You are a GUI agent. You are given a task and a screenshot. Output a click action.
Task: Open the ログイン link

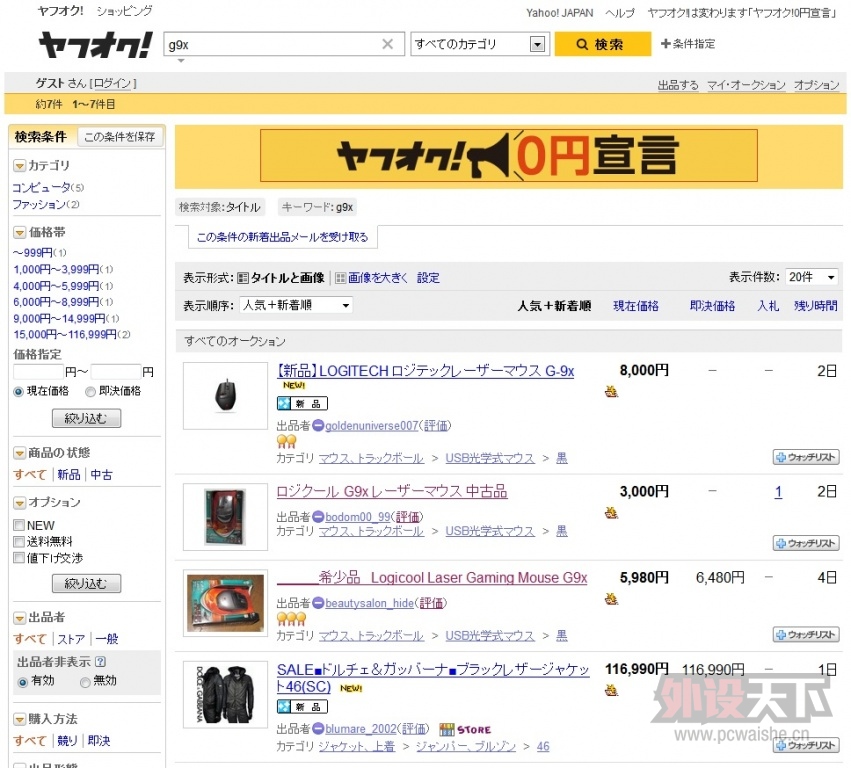(112, 83)
